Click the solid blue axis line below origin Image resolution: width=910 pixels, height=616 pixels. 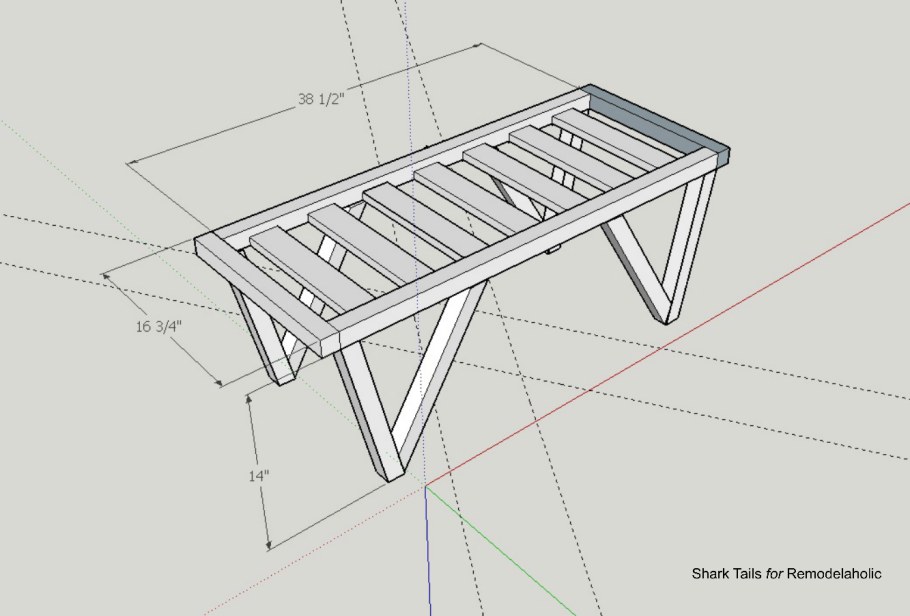coord(427,560)
